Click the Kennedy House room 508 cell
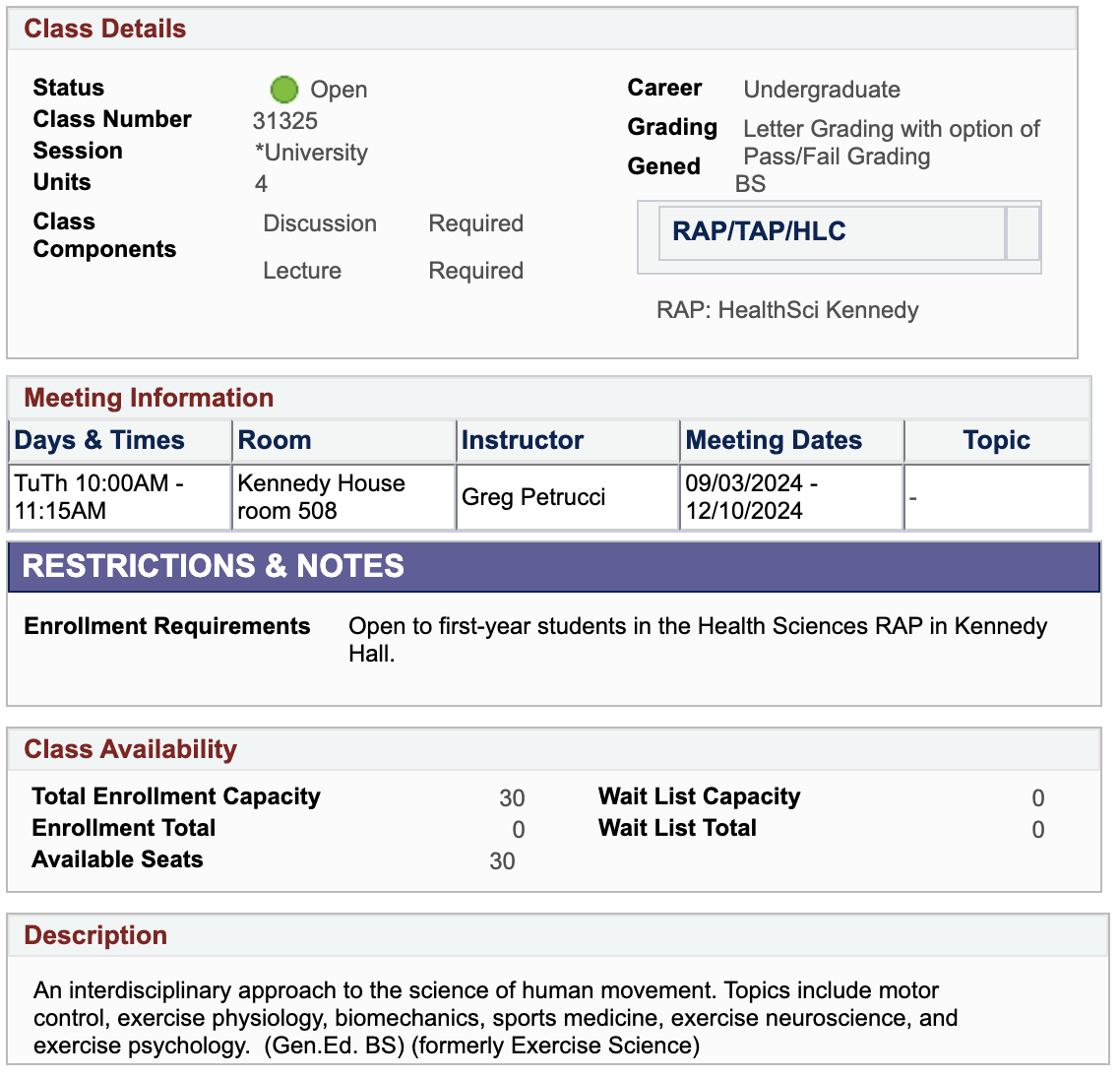Image resolution: width=1120 pixels, height=1077 pixels. point(322,497)
